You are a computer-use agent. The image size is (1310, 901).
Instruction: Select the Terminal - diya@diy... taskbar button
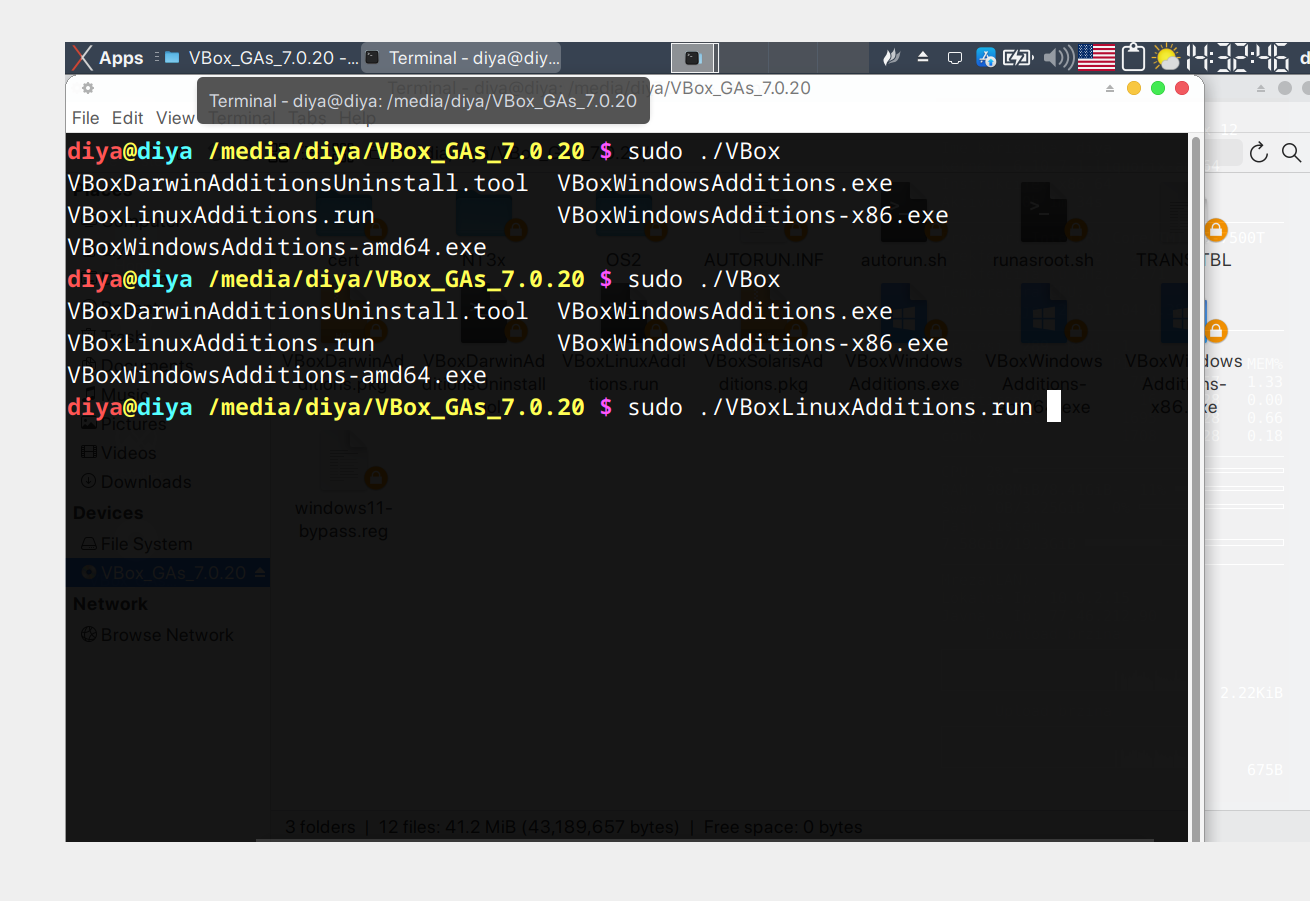click(x=461, y=58)
